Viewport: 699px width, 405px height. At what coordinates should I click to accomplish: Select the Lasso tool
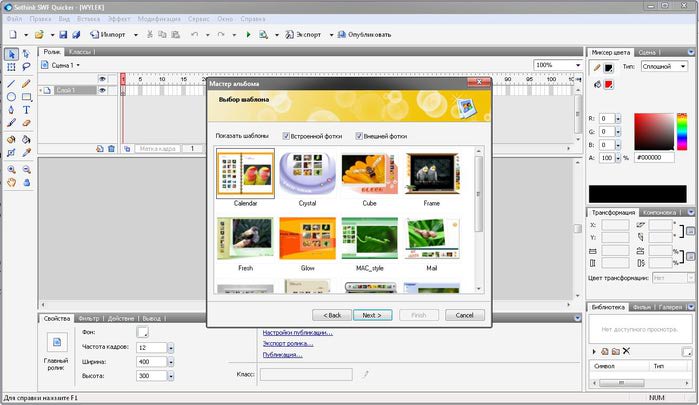click(26, 67)
